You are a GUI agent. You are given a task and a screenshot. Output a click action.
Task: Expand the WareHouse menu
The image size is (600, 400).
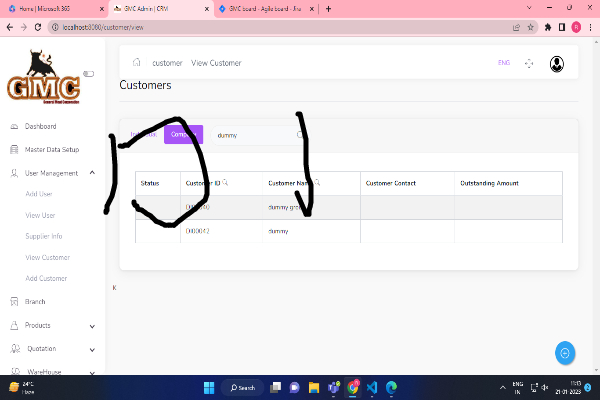tap(92, 371)
